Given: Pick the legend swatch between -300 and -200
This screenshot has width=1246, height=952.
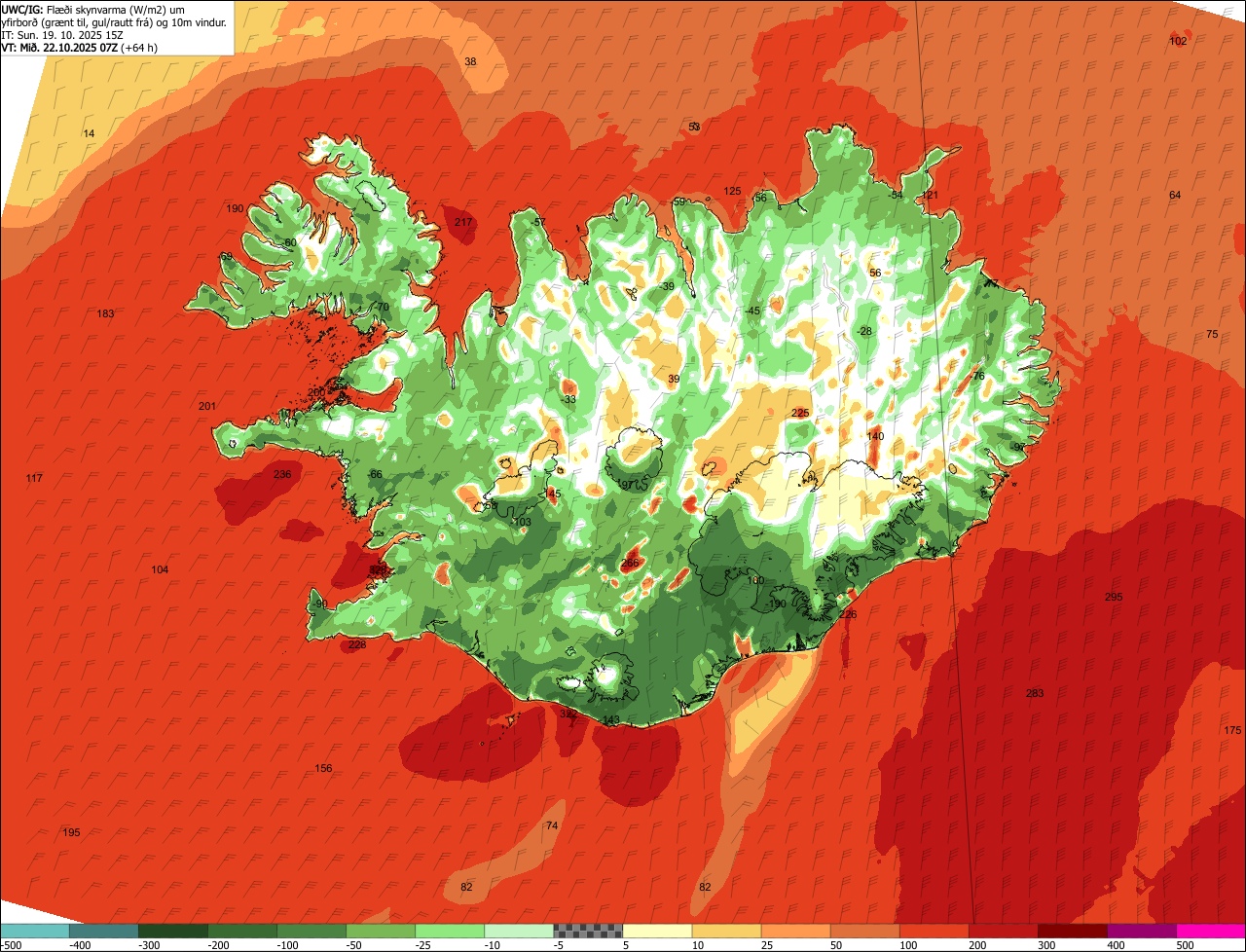Looking at the screenshot, I should click(173, 930).
